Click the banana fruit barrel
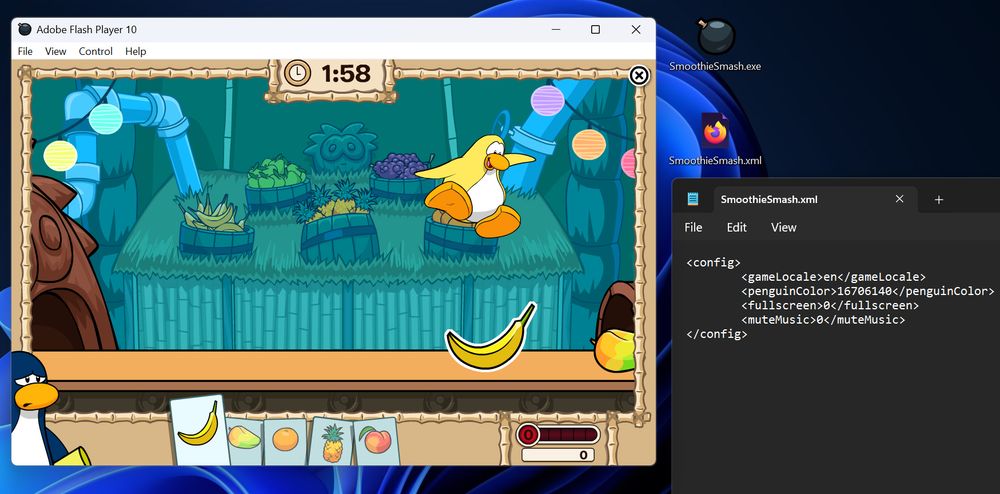The height and width of the screenshot is (494, 1000). [x=216, y=227]
